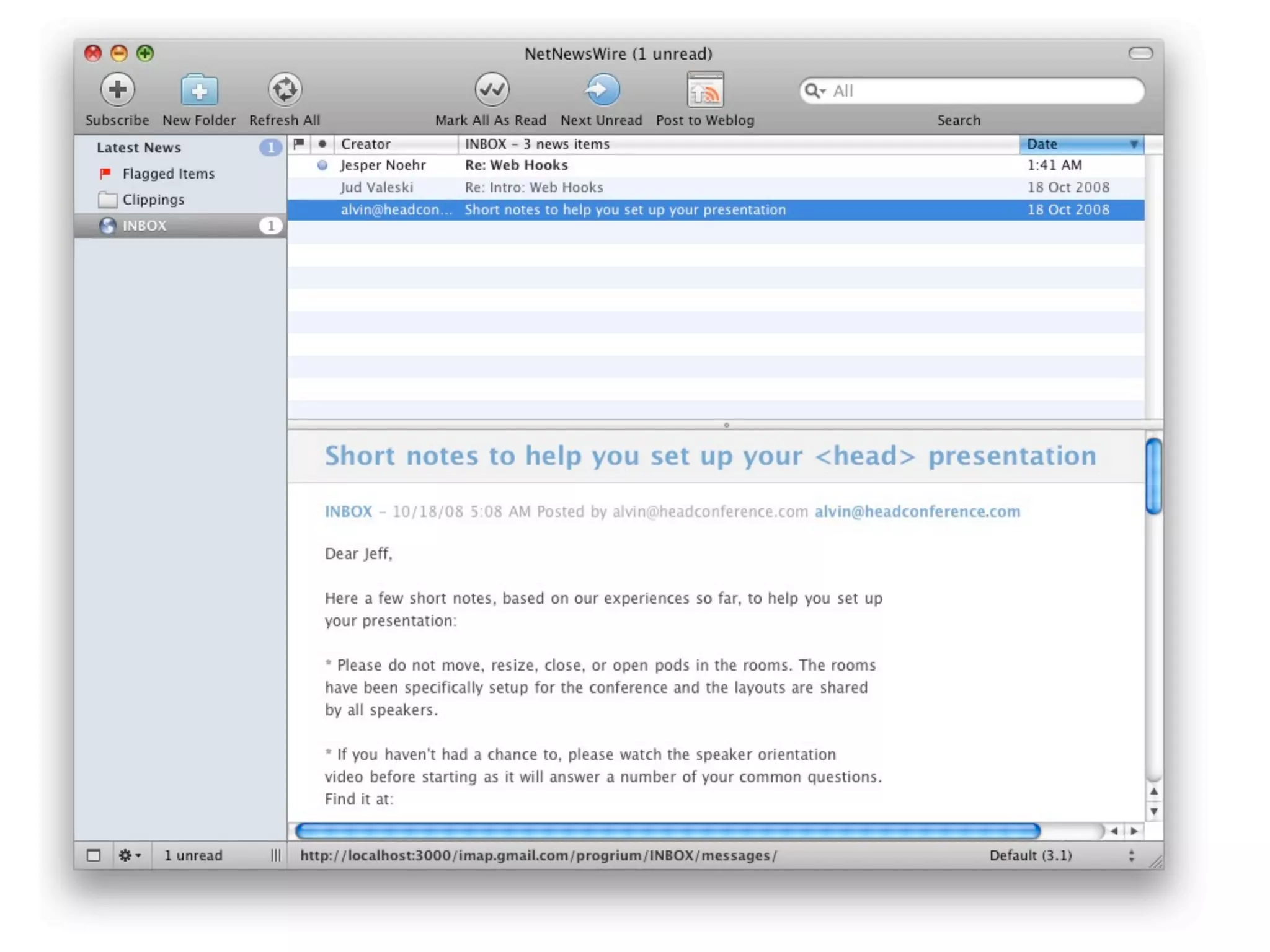Click the localhost URL in status bar
Viewport: 1270px width, 952px height.
[538, 856]
